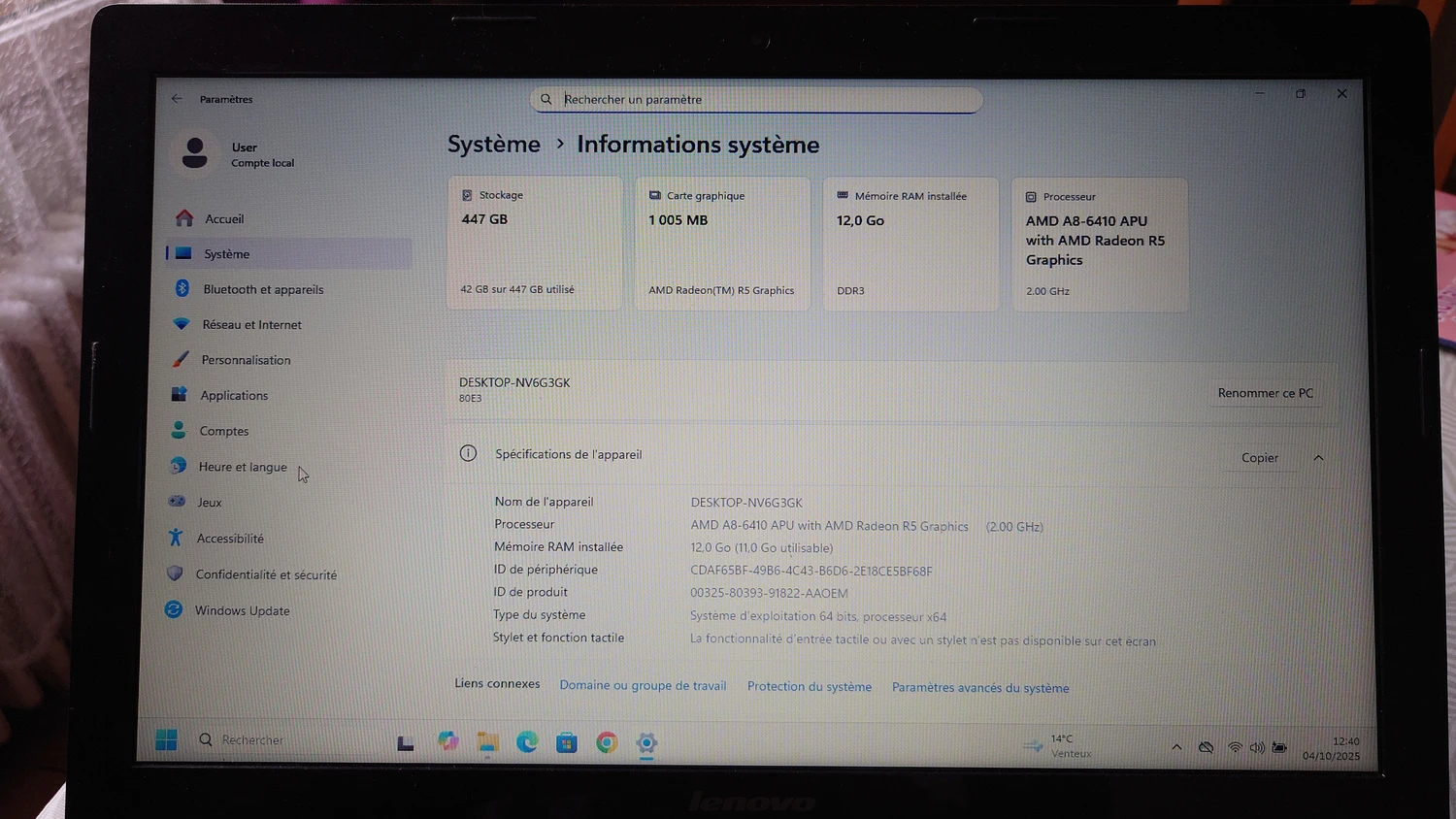
Task: Open the Protection du système link
Action: click(x=810, y=687)
